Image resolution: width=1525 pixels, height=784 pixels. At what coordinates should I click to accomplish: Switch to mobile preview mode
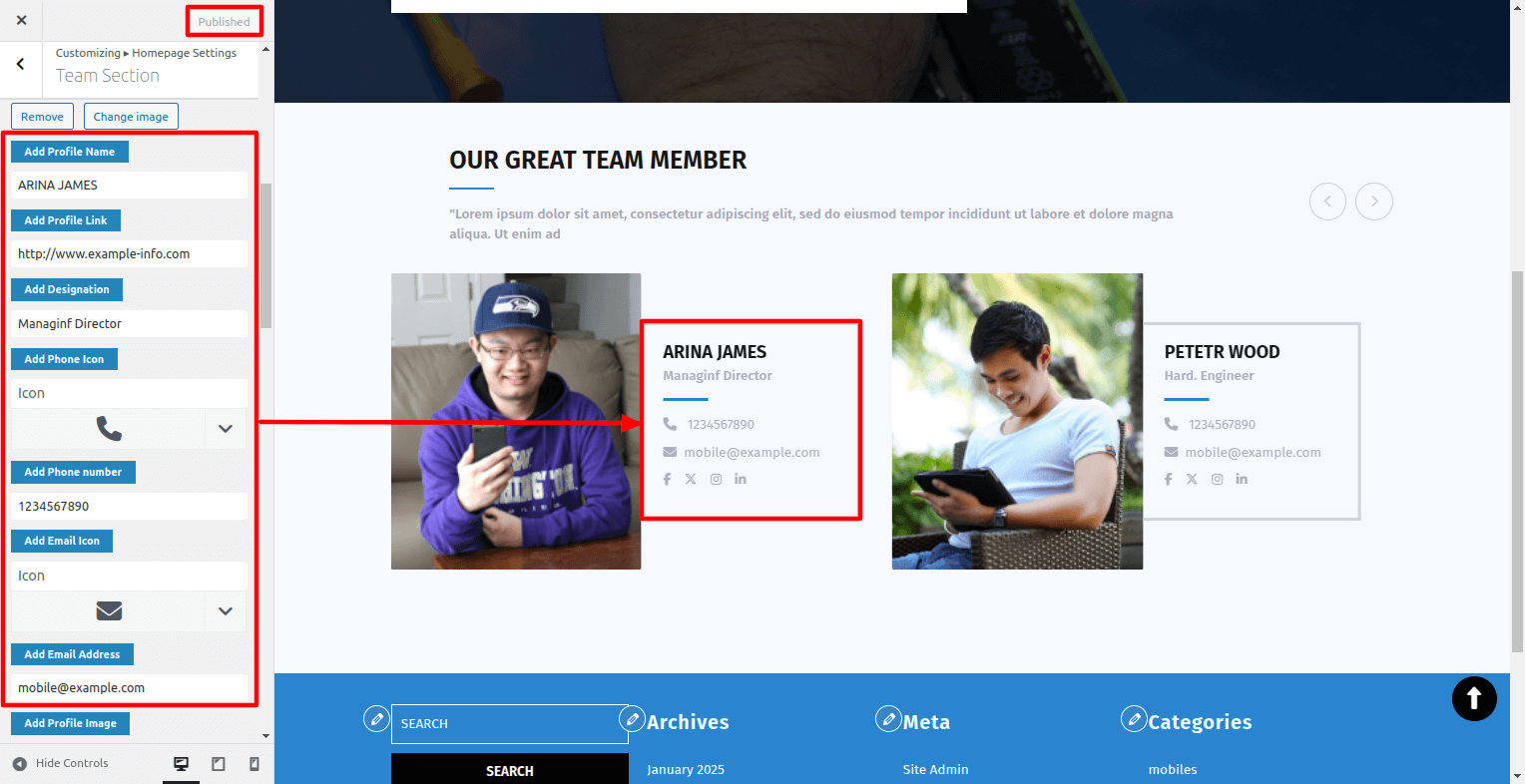254,764
